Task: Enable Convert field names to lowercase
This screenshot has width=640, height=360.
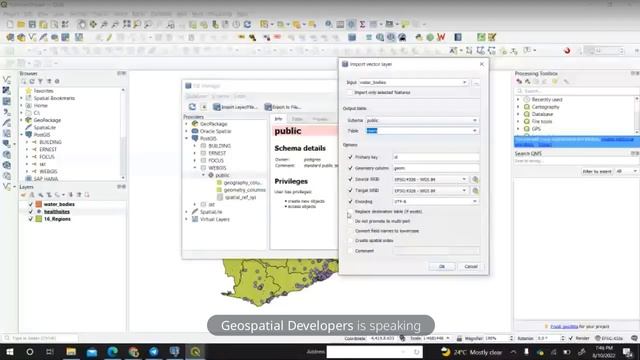Action: 350,231
